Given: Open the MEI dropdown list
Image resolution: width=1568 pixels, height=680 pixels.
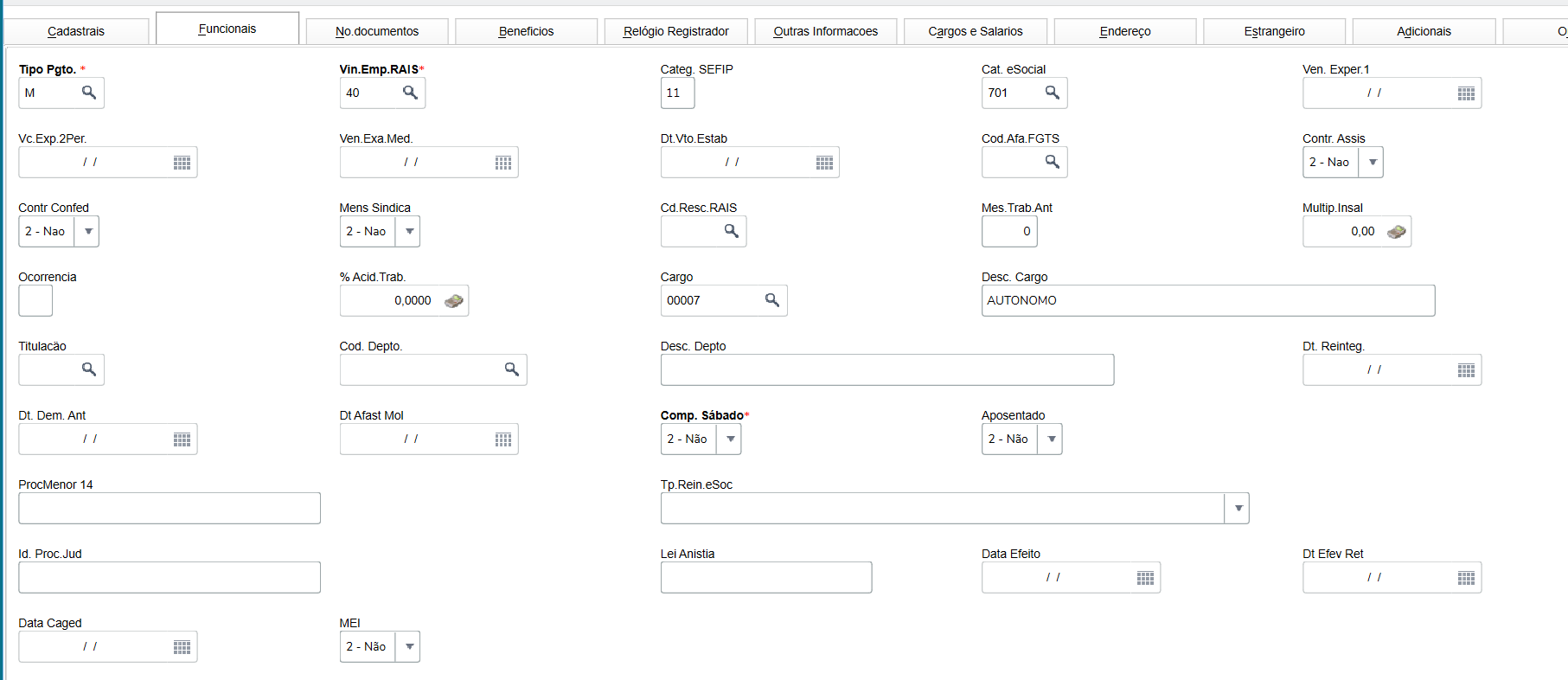Looking at the screenshot, I should tap(409, 646).
